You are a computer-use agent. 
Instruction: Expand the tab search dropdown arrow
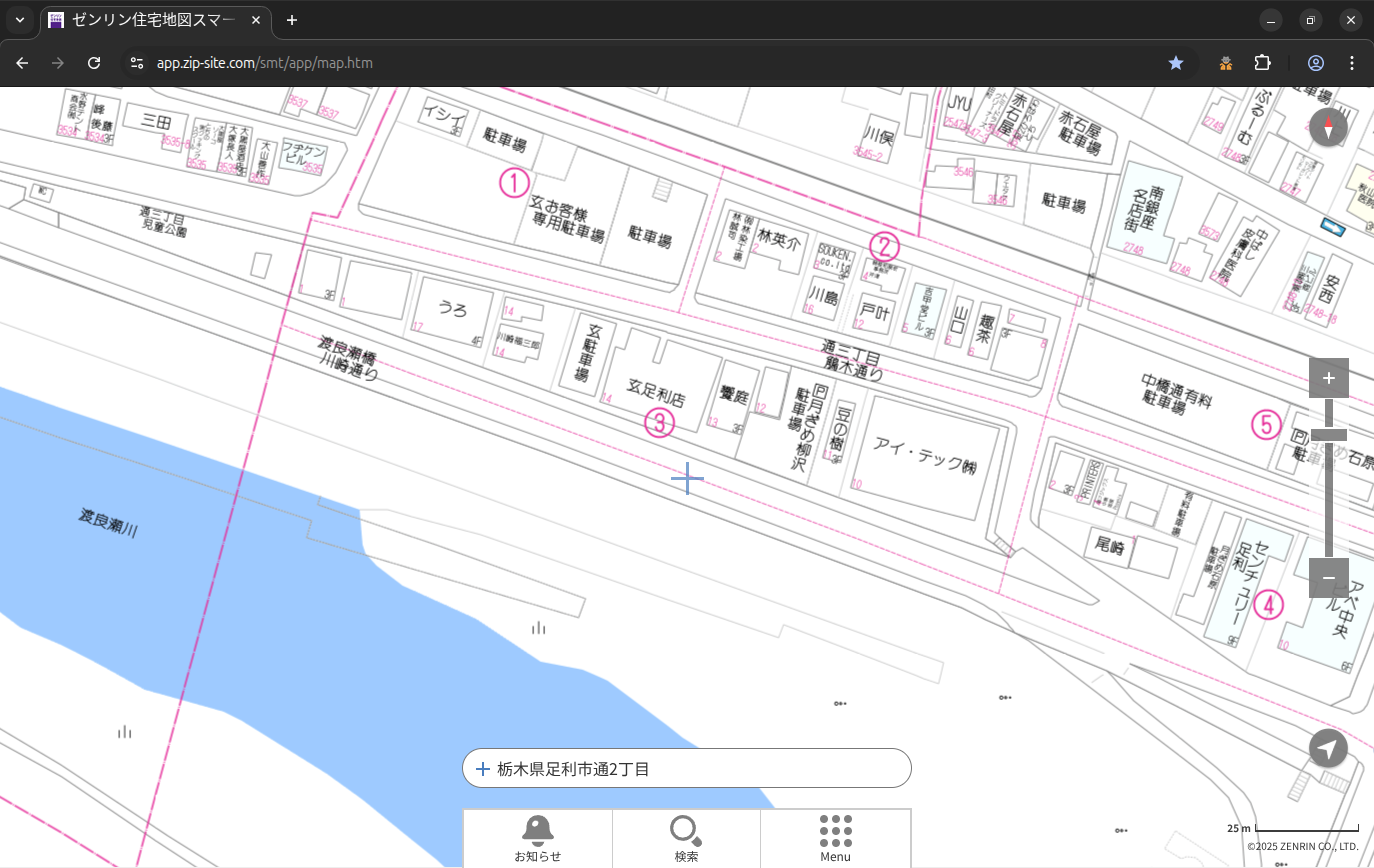pos(20,20)
